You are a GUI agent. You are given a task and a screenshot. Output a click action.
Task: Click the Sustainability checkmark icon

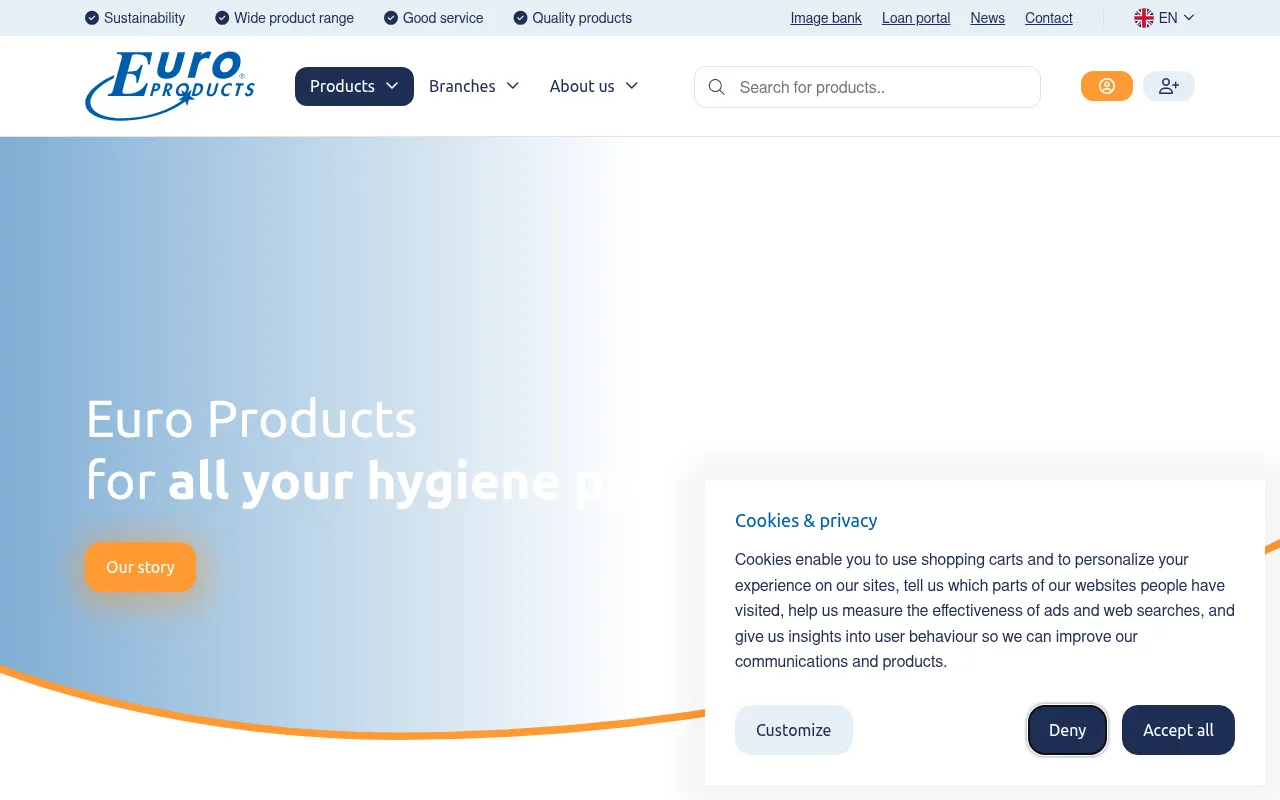(92, 18)
